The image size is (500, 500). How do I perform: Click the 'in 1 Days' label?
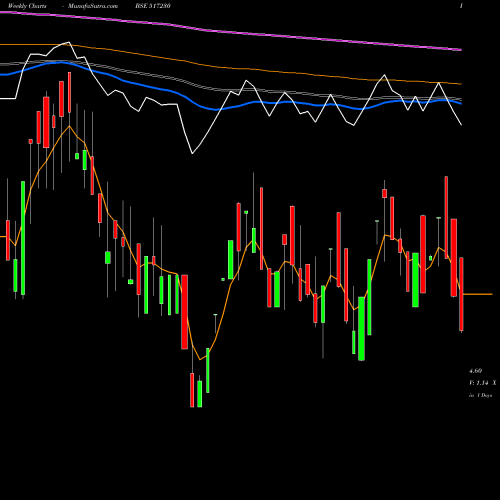pyautogui.click(x=480, y=395)
